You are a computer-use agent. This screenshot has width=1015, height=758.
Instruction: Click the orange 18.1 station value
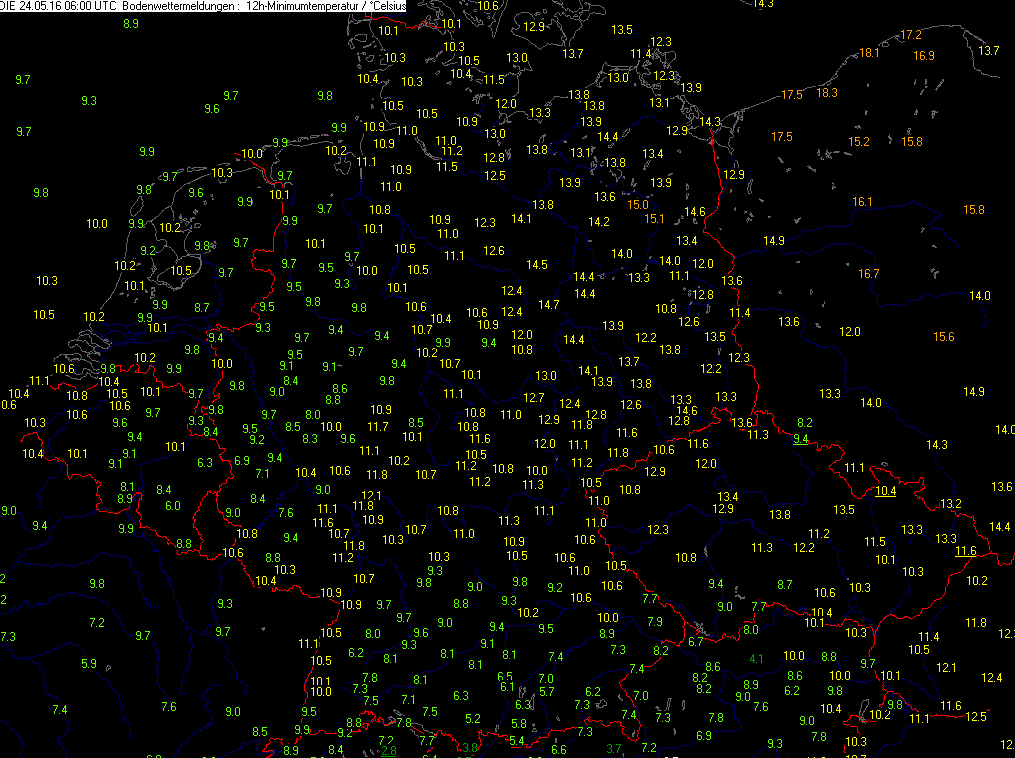pyautogui.click(x=869, y=53)
